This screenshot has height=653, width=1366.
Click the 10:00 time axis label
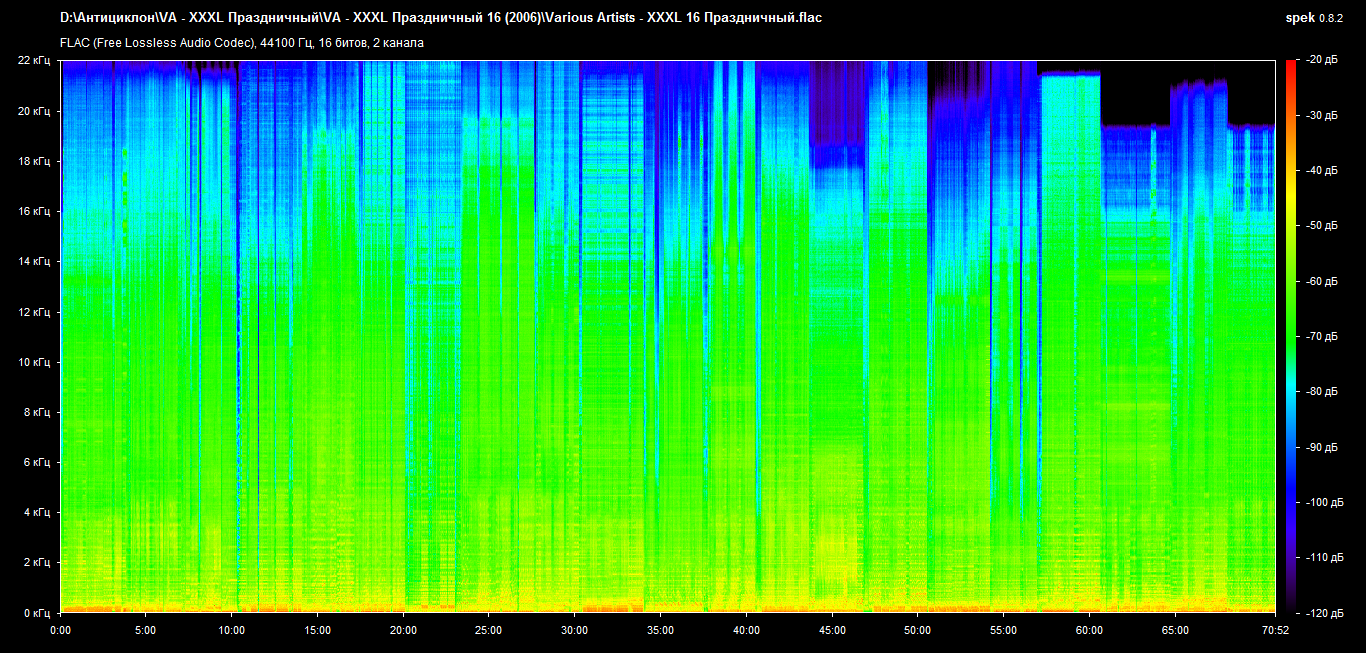(x=232, y=630)
